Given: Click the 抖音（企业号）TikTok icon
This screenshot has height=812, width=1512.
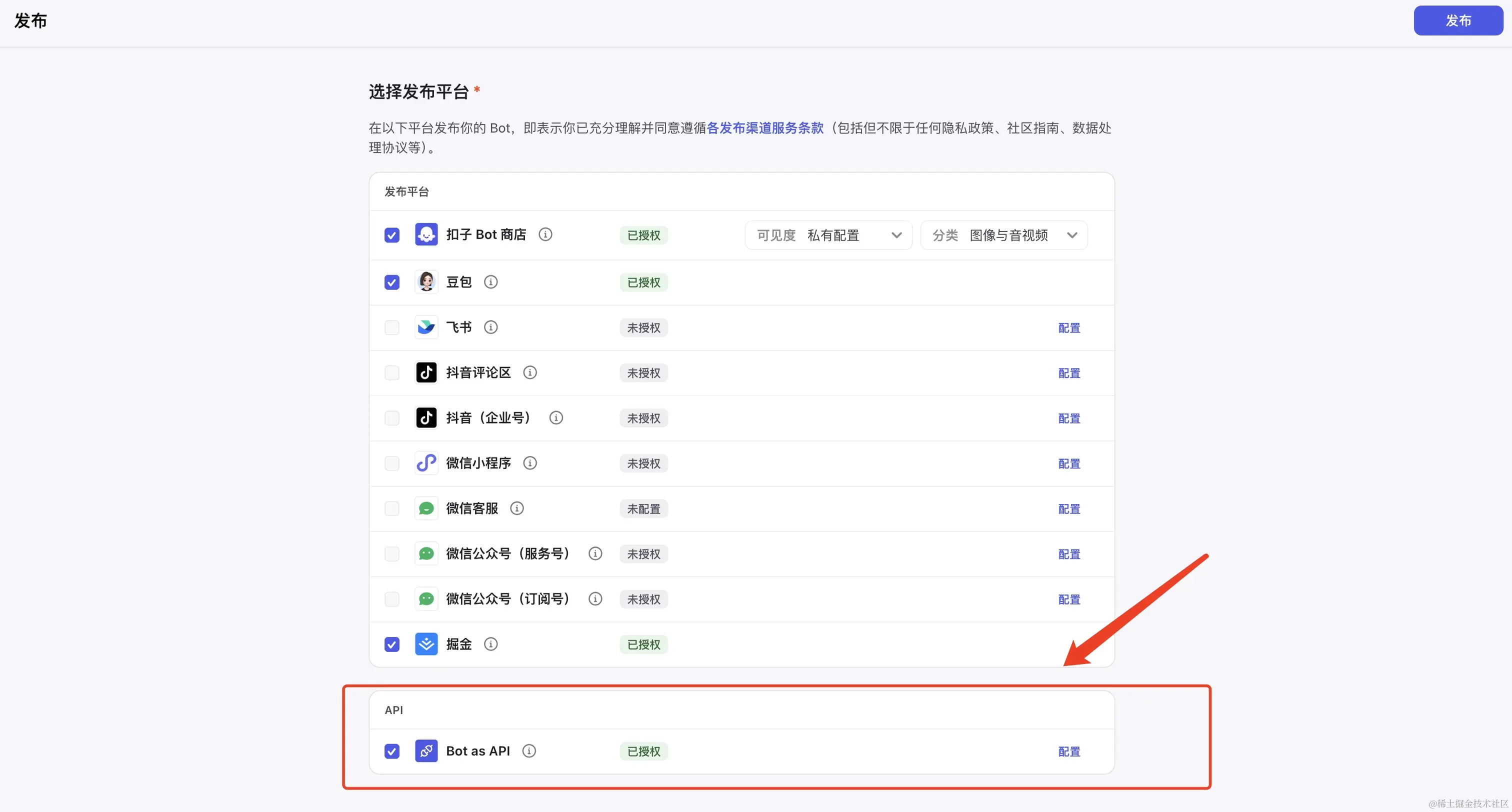Looking at the screenshot, I should pyautogui.click(x=426, y=417).
